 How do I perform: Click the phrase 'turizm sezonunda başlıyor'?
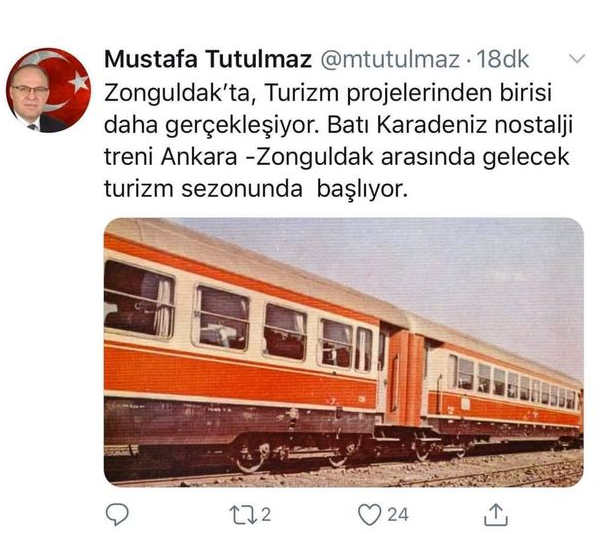(256, 189)
